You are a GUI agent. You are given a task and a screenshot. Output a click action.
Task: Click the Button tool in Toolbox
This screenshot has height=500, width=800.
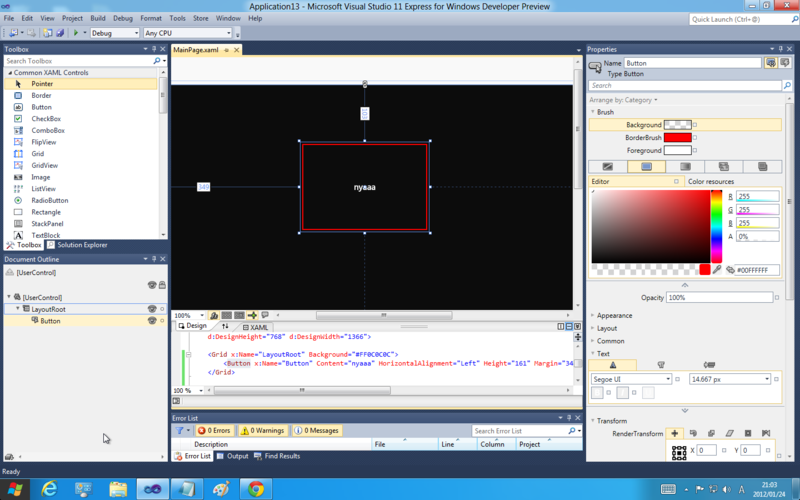click(41, 107)
